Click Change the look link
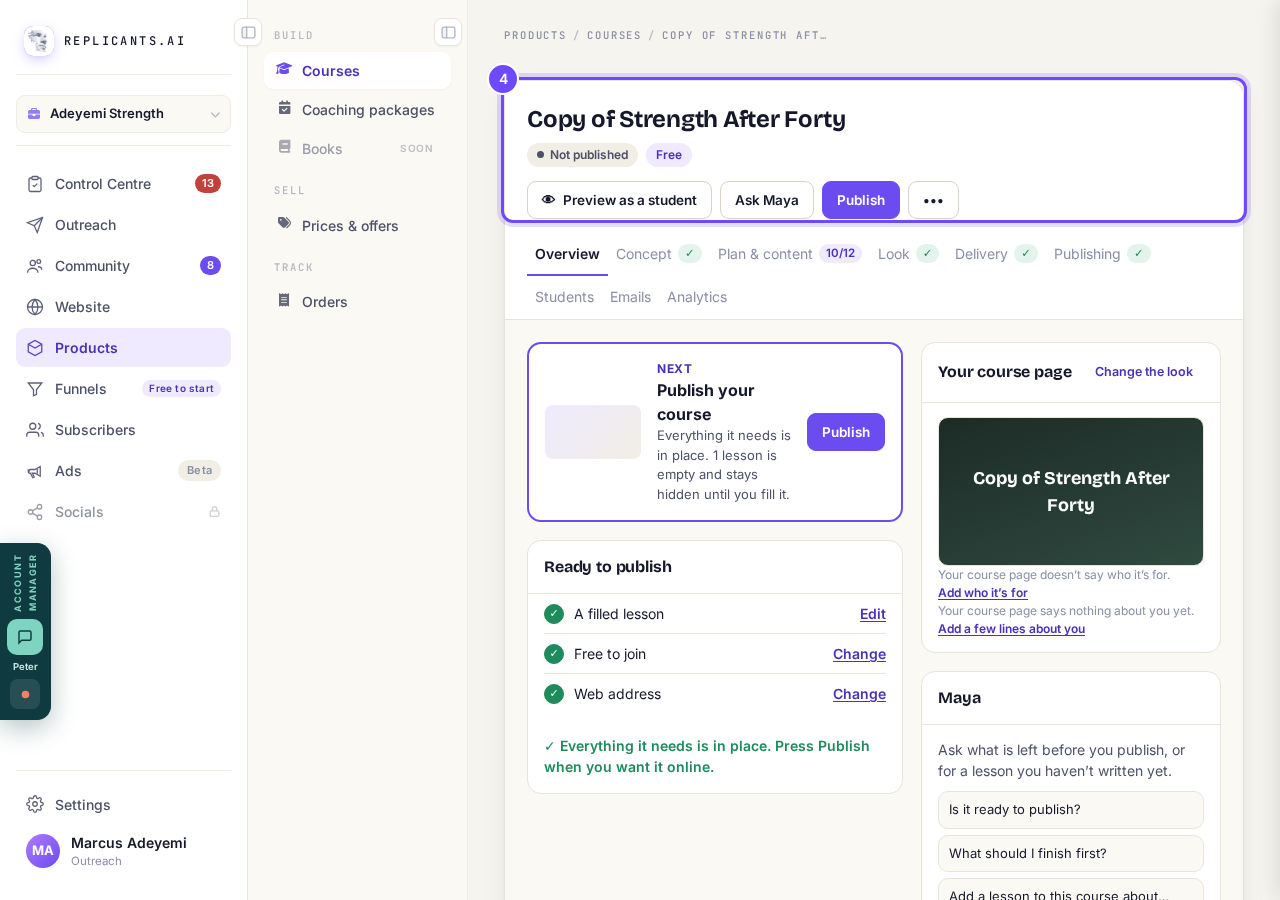Screen dimensions: 1280x900 point(1144,372)
